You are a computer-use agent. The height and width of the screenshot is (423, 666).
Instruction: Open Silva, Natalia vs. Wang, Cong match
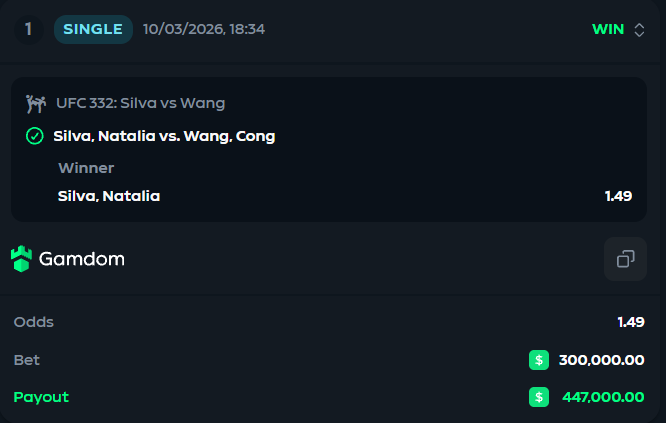click(164, 136)
